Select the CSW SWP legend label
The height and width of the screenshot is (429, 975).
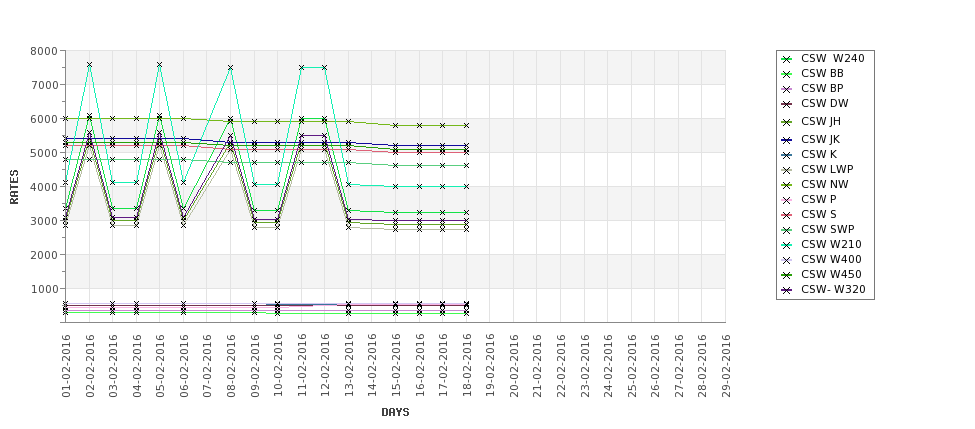(828, 229)
